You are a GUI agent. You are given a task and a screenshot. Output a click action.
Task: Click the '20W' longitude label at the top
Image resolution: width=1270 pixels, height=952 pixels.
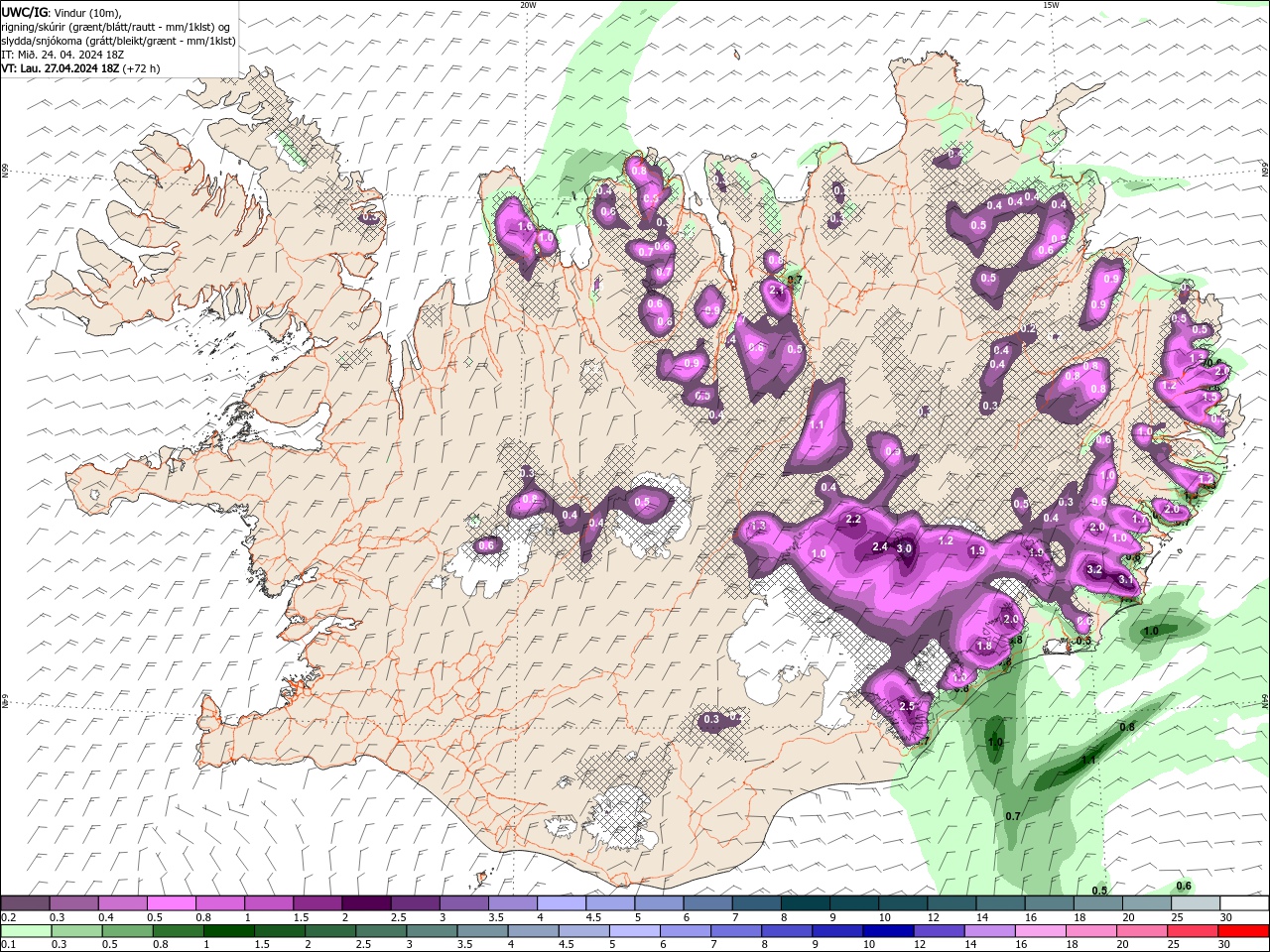pyautogui.click(x=528, y=5)
